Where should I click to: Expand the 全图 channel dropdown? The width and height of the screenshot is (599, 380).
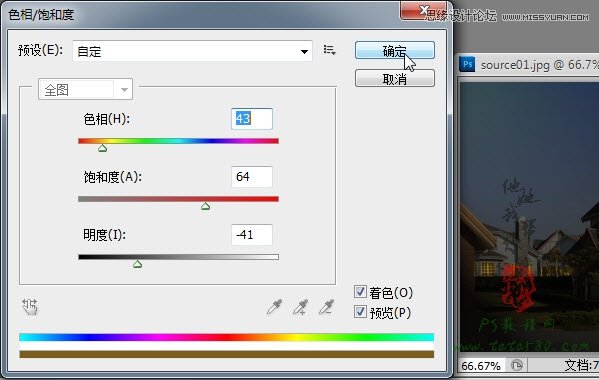86,89
